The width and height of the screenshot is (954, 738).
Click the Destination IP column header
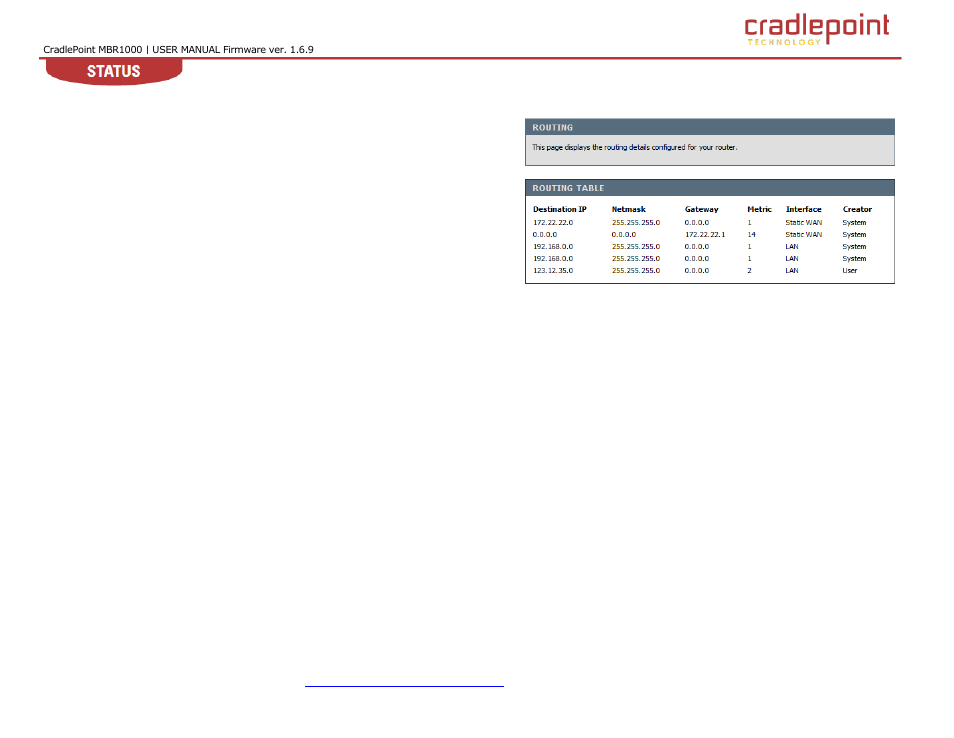pos(560,209)
